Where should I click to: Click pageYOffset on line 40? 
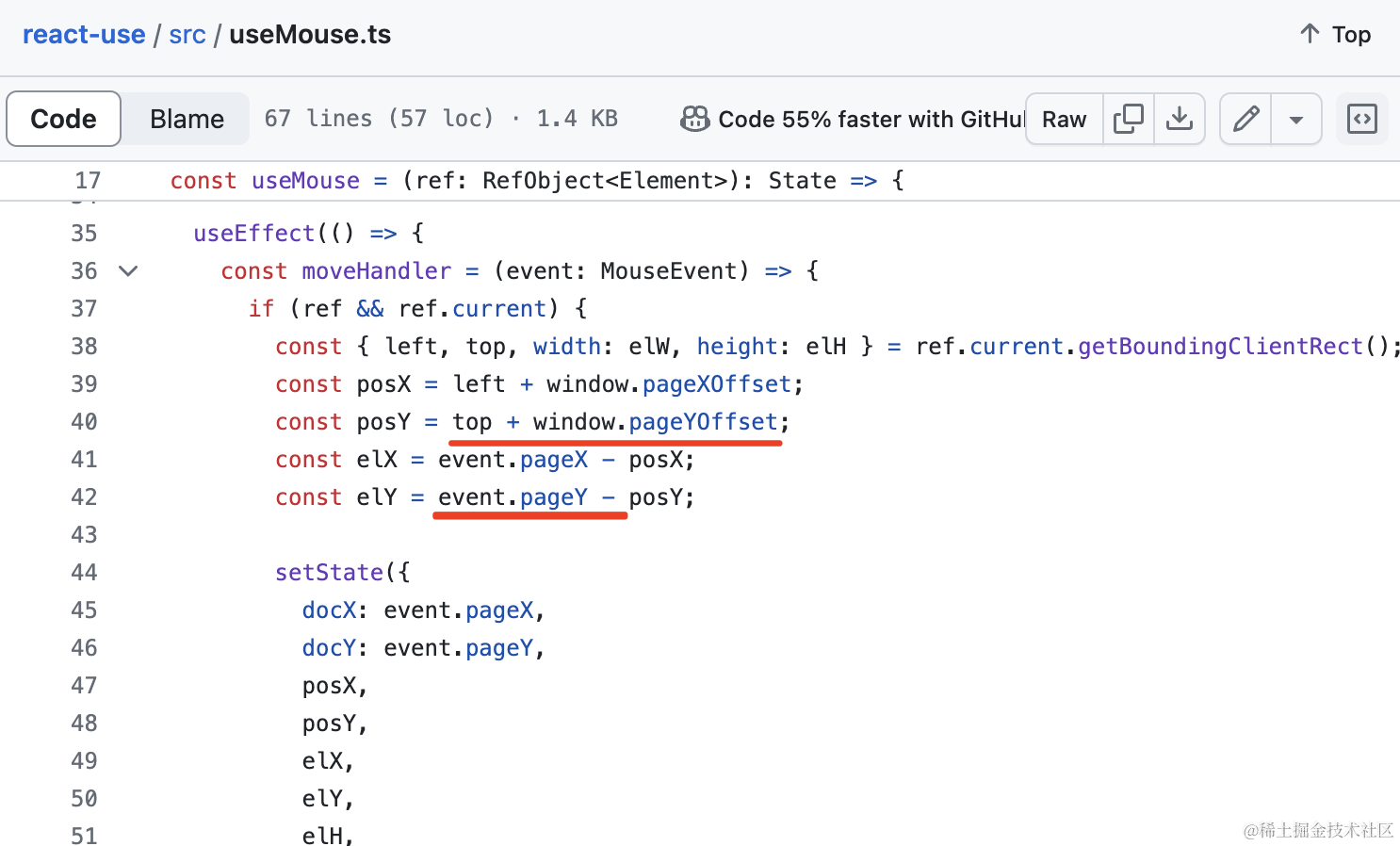click(704, 422)
